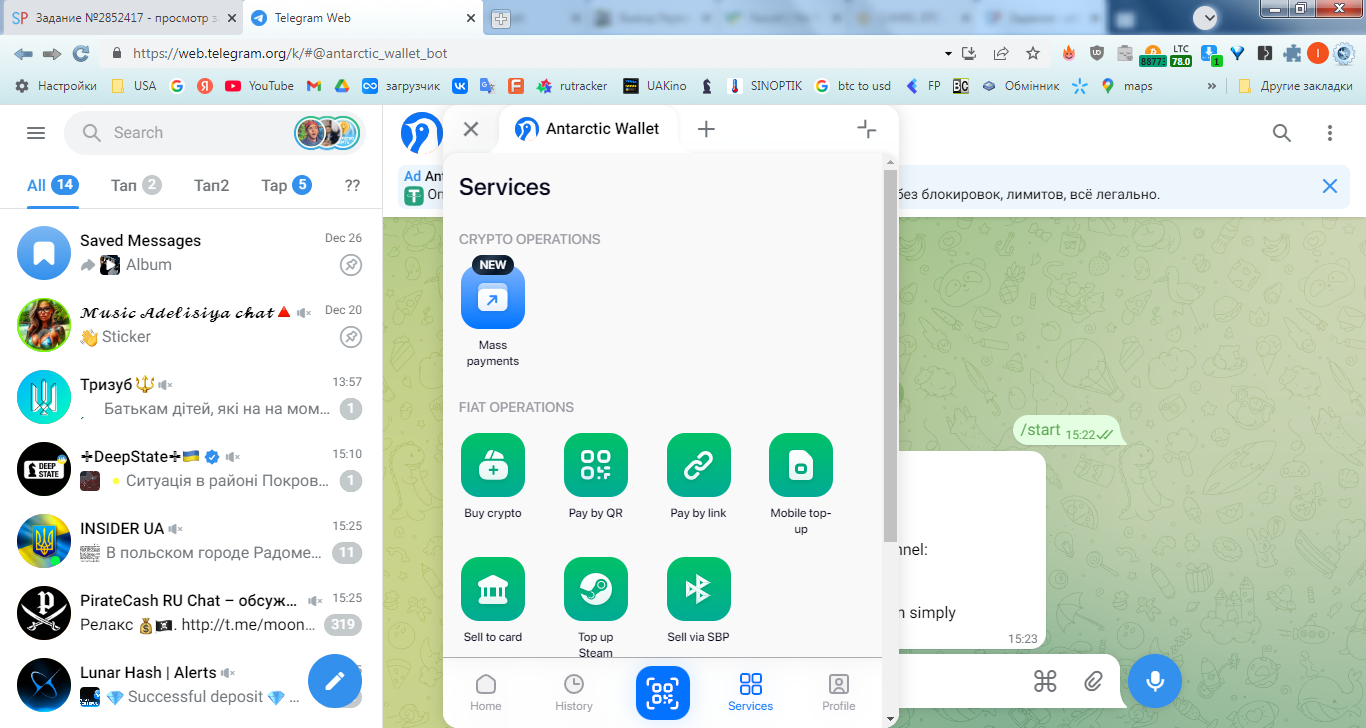
Task: Go forward in browser history
Action: [x=52, y=53]
